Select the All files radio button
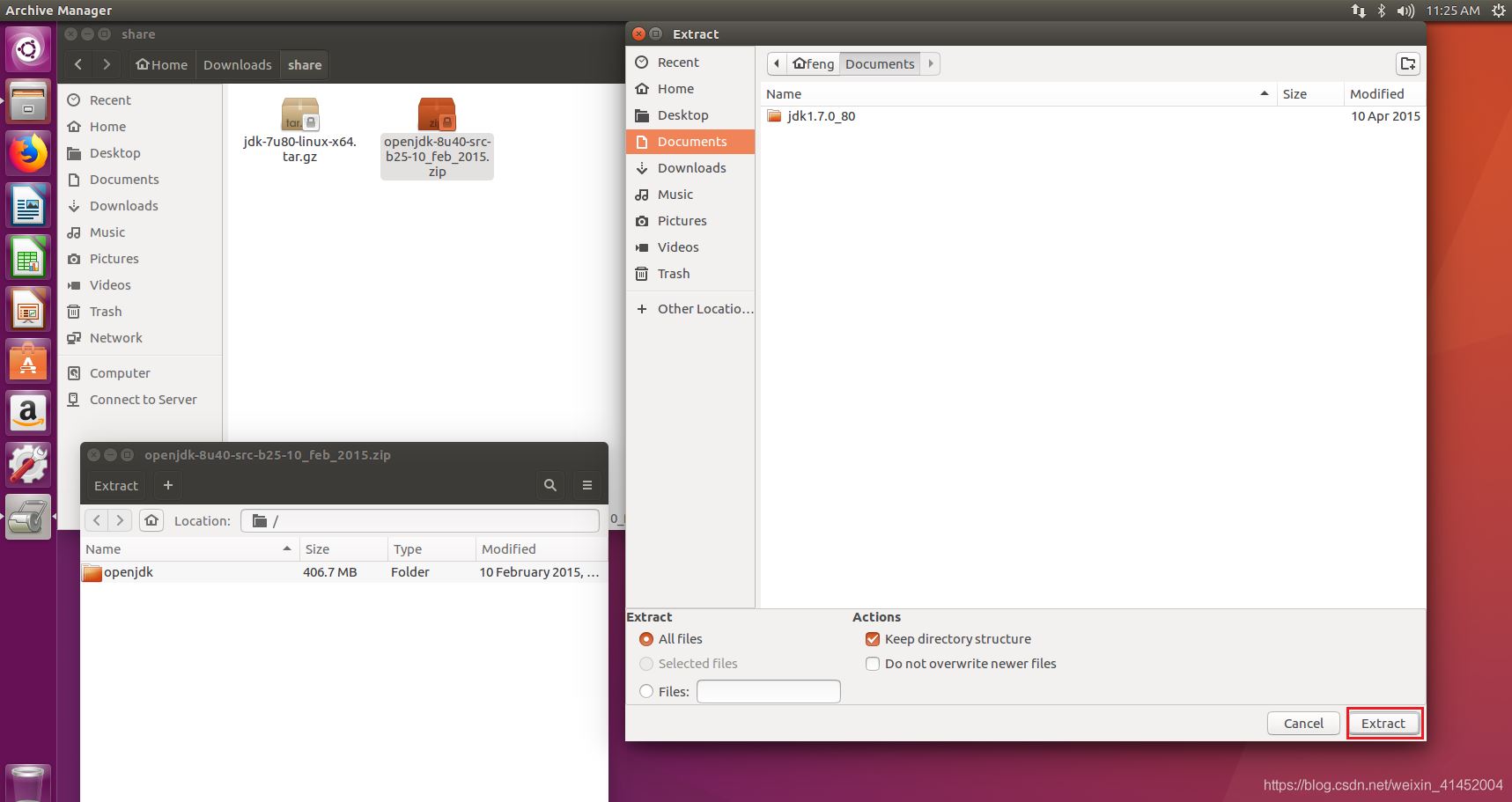Viewport: 1512px width, 802px height. click(646, 639)
